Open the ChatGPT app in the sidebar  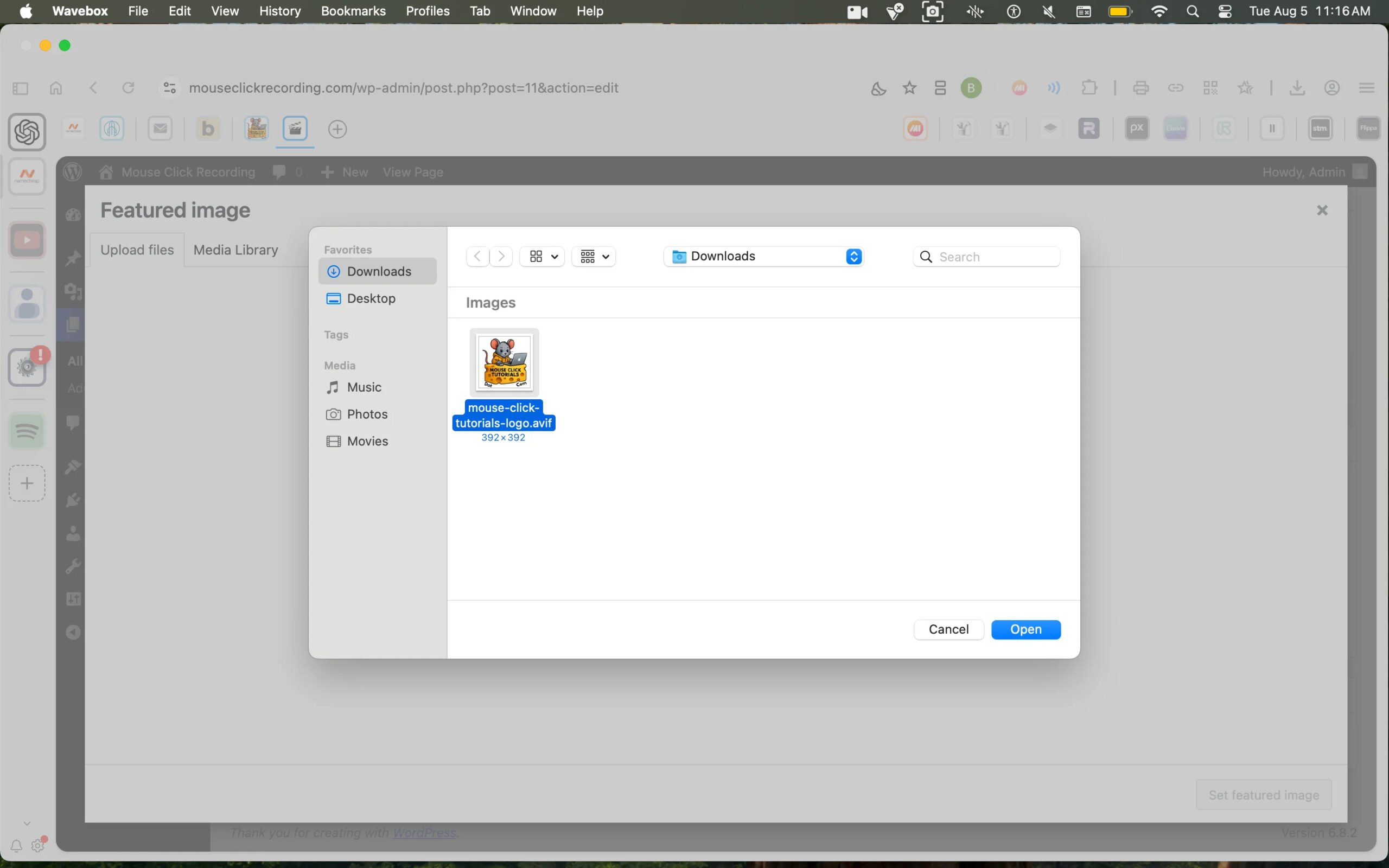27,132
